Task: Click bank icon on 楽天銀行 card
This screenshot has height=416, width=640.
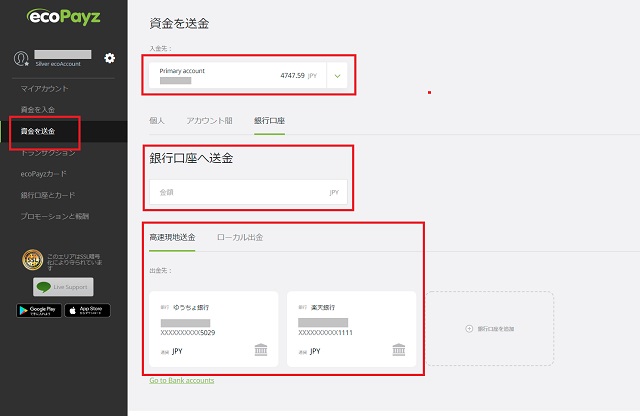Action: coord(398,351)
